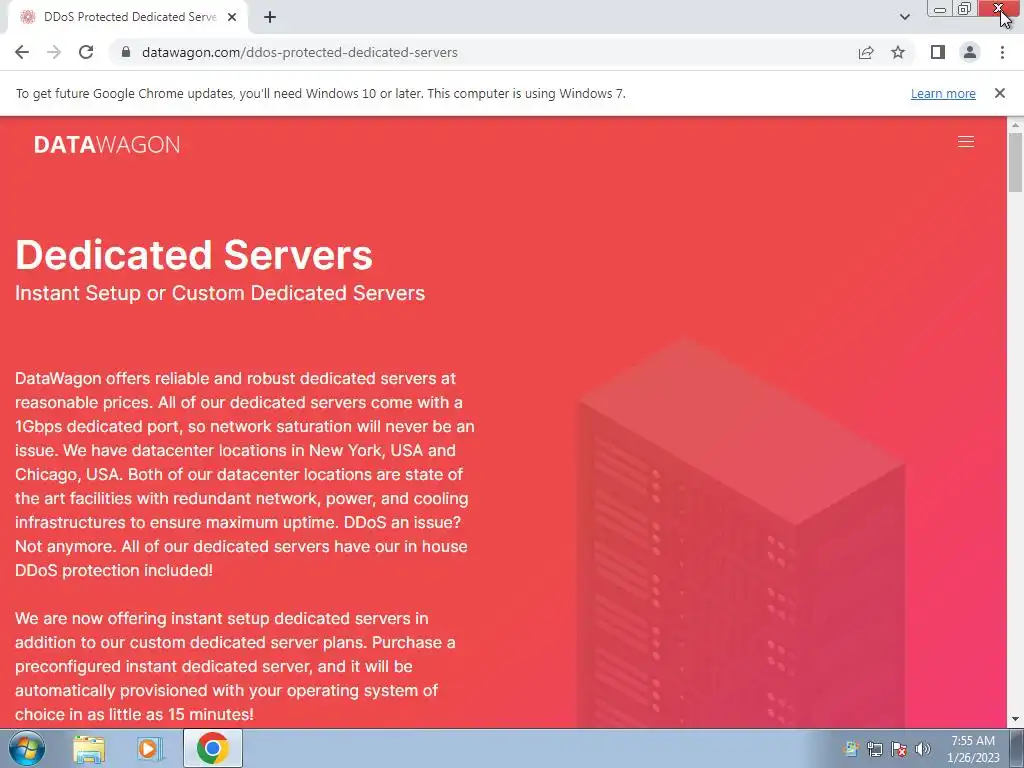Expand the tab search dropdown

click(904, 17)
